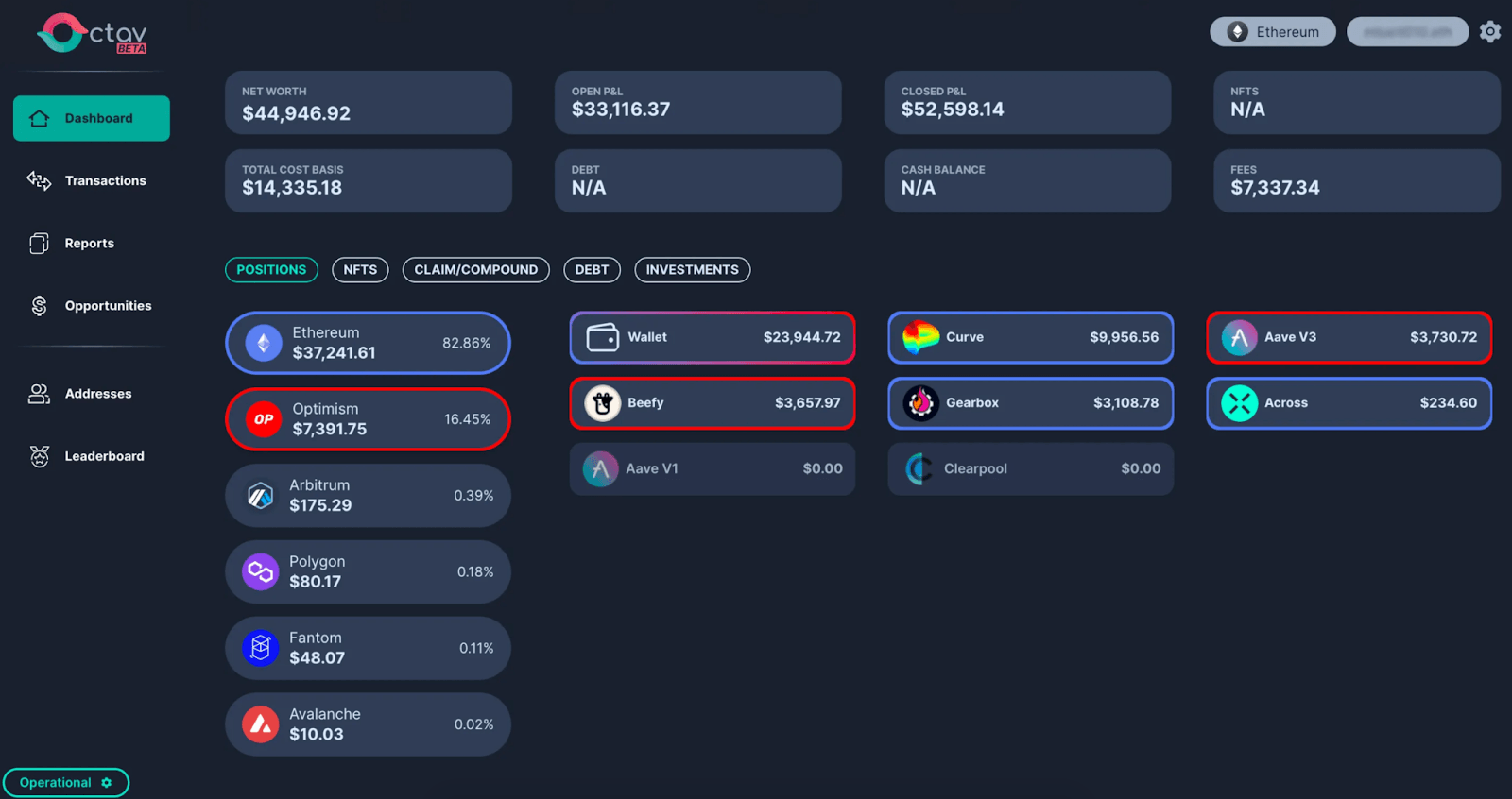Viewport: 1512px width, 799px height.
Task: Click the Reports document icon
Action: (x=40, y=244)
